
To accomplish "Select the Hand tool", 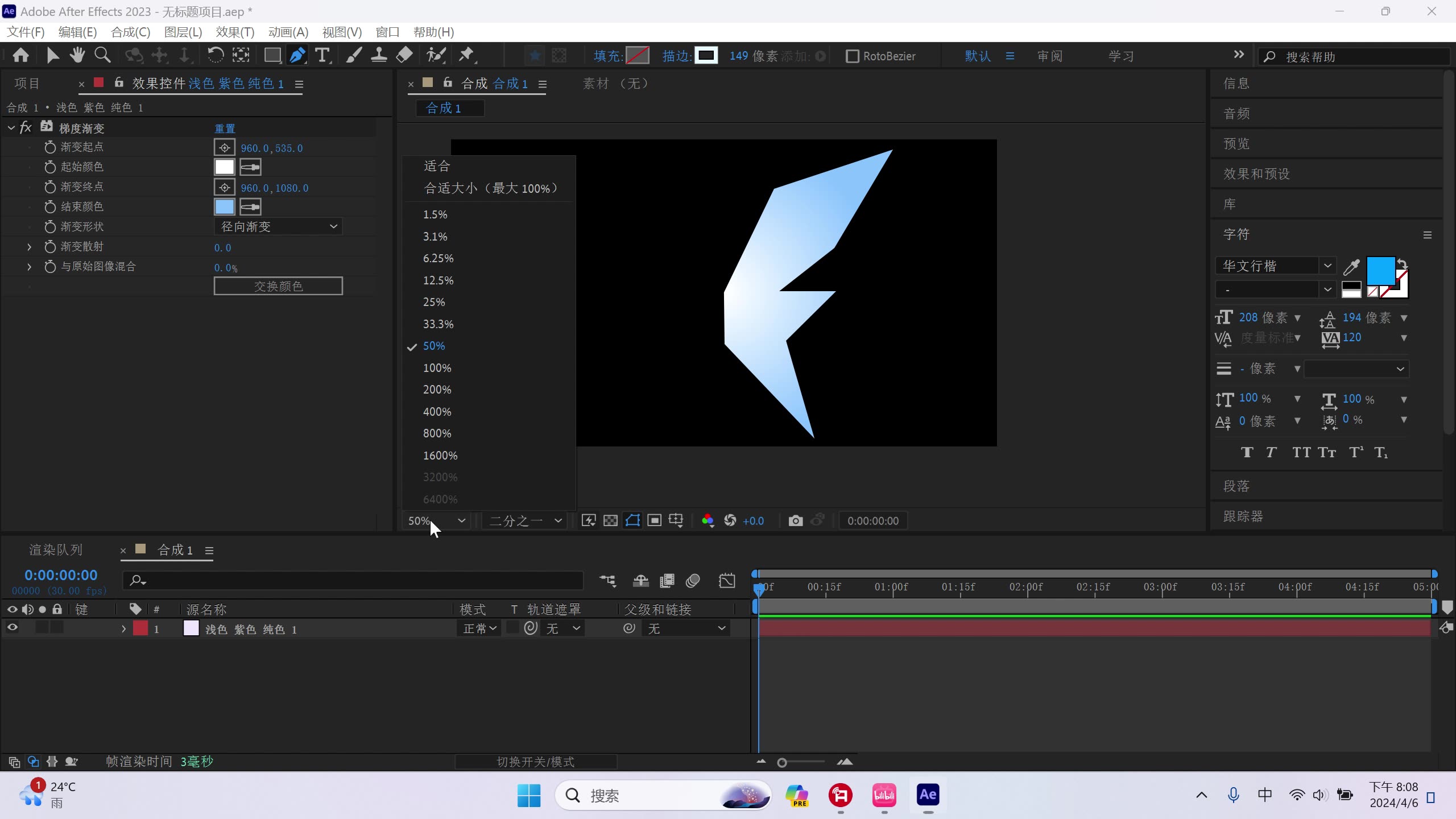I will (77, 55).
